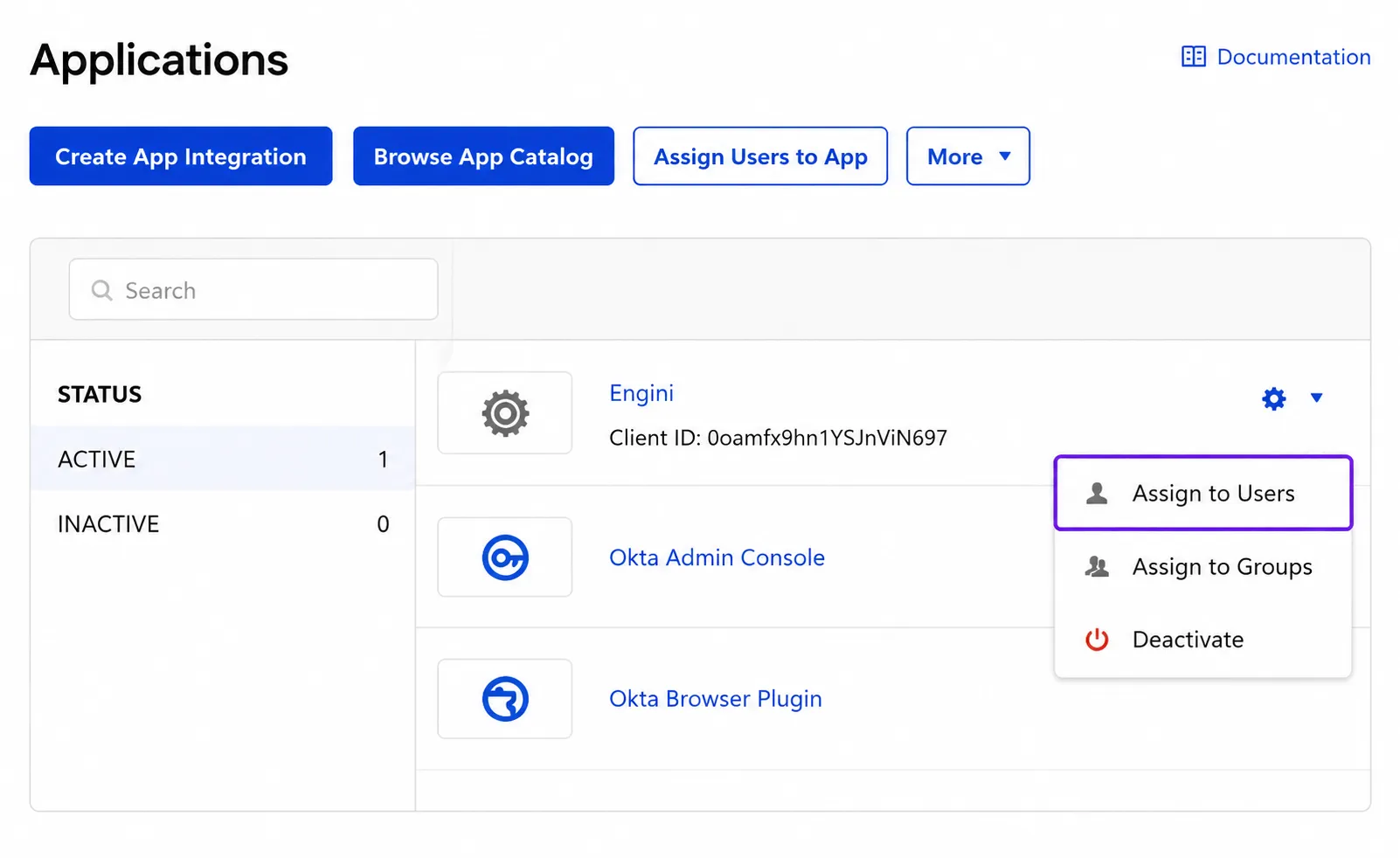
Task: Select Deactivate in the dropdown menu
Action: point(1203,640)
